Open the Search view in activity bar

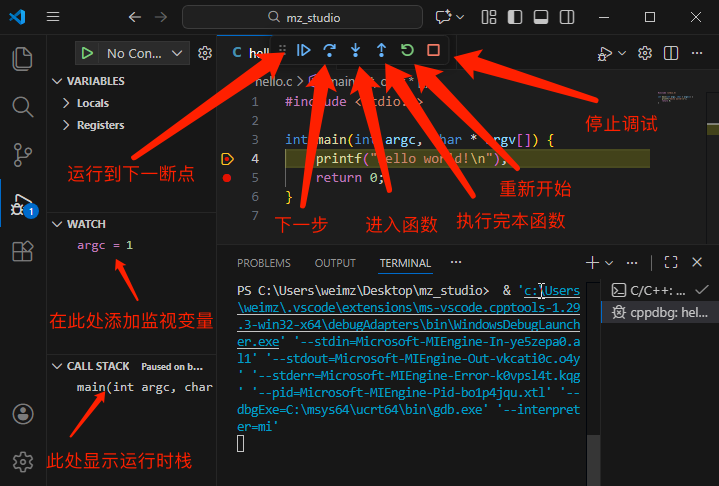tap(22, 107)
